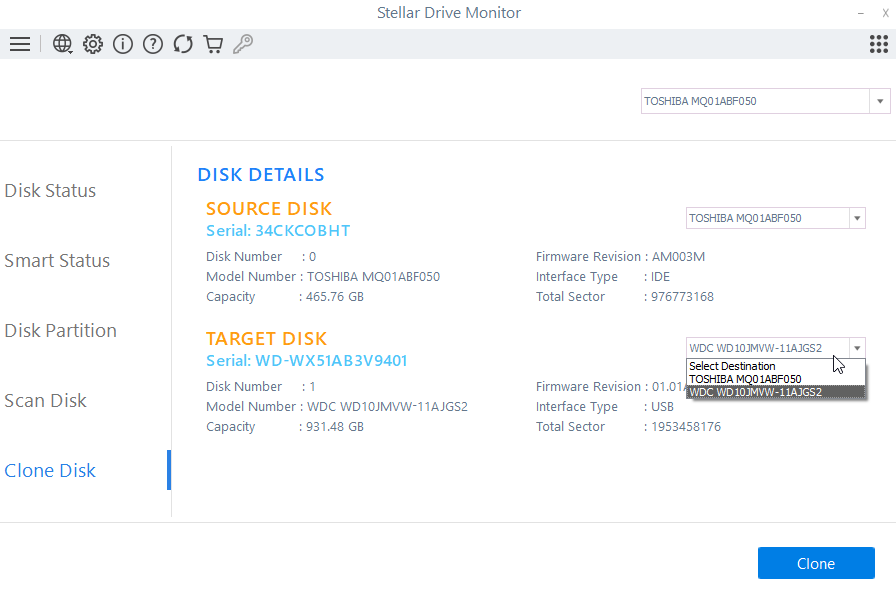896x591 pixels.
Task: Click target total sector 1953458176
Action: 686,426
